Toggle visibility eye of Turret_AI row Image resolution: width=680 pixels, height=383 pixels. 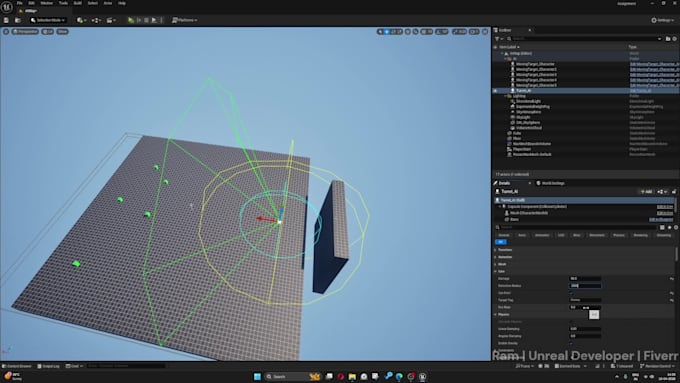(x=495, y=91)
